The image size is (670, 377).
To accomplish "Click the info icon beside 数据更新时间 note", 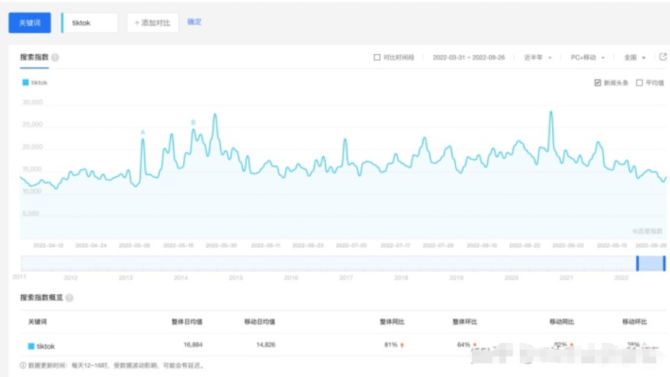I will (23, 365).
